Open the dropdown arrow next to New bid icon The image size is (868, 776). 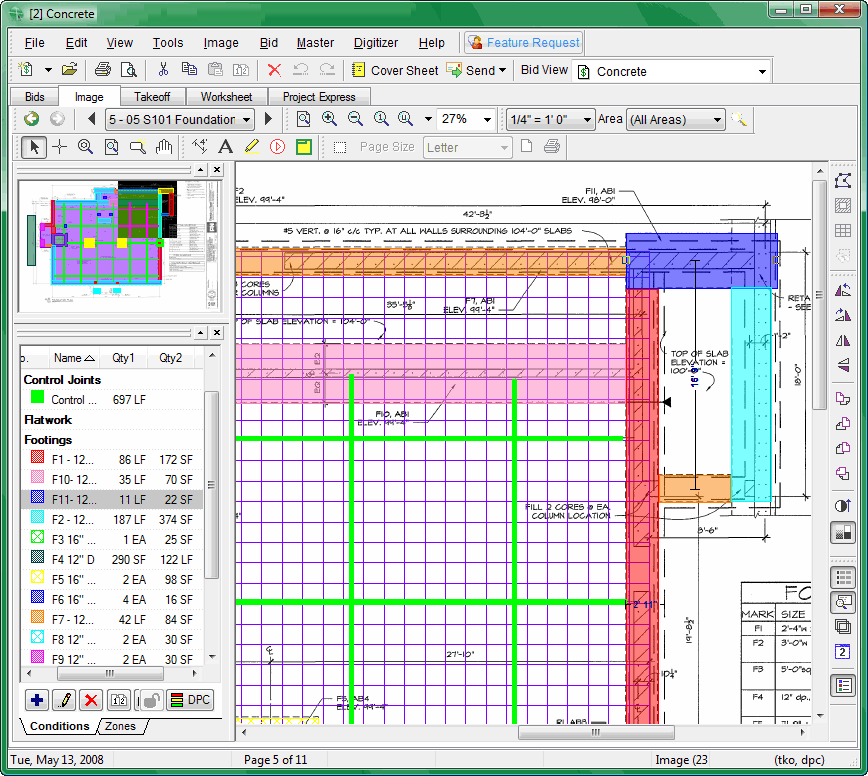pos(48,70)
